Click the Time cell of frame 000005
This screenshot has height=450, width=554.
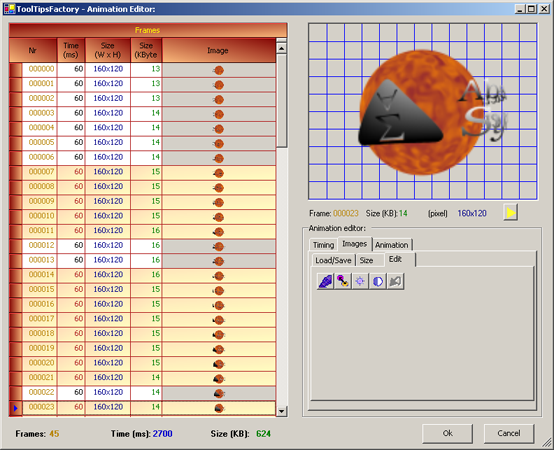click(71, 143)
